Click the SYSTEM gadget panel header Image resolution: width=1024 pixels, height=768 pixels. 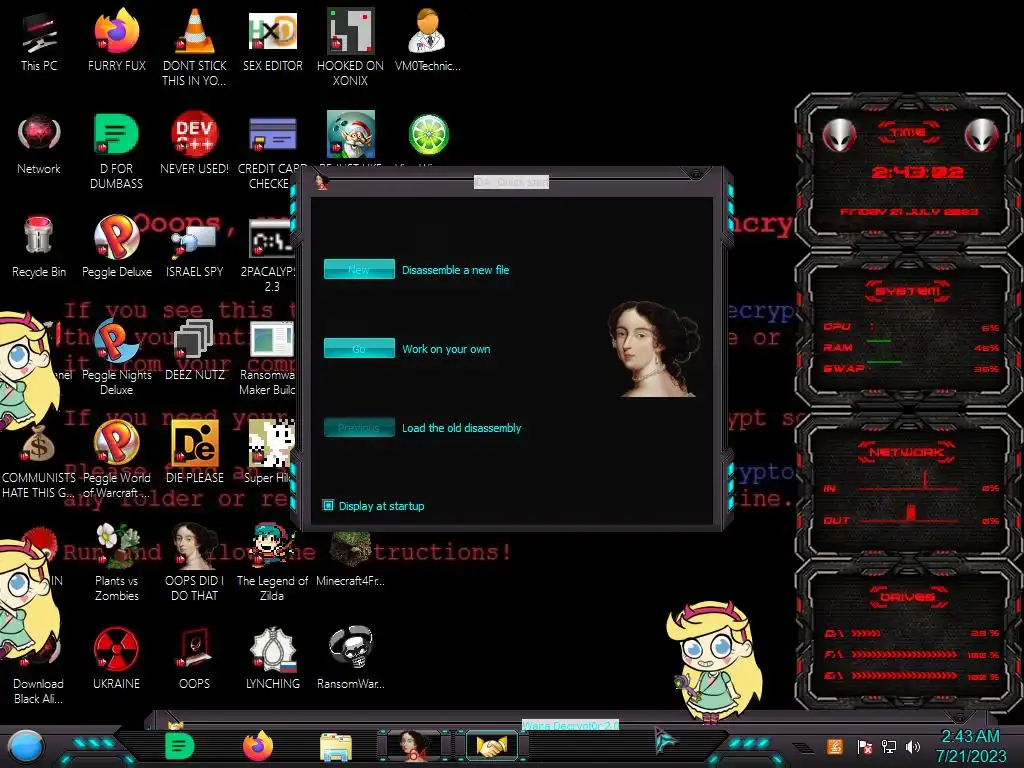[908, 291]
